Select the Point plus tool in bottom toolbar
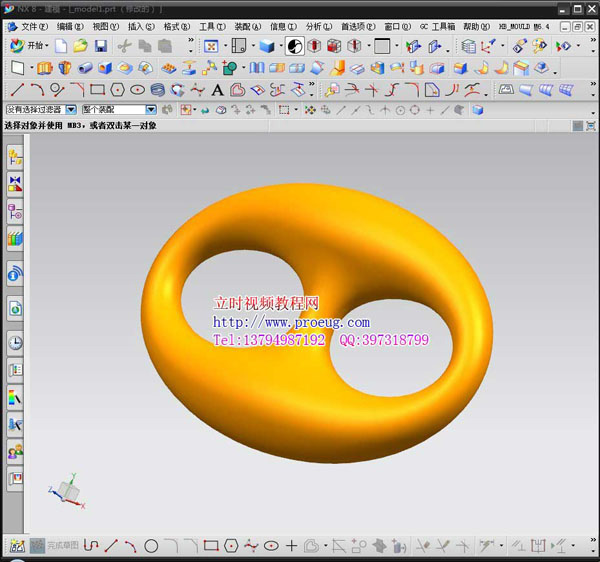 click(x=292, y=546)
